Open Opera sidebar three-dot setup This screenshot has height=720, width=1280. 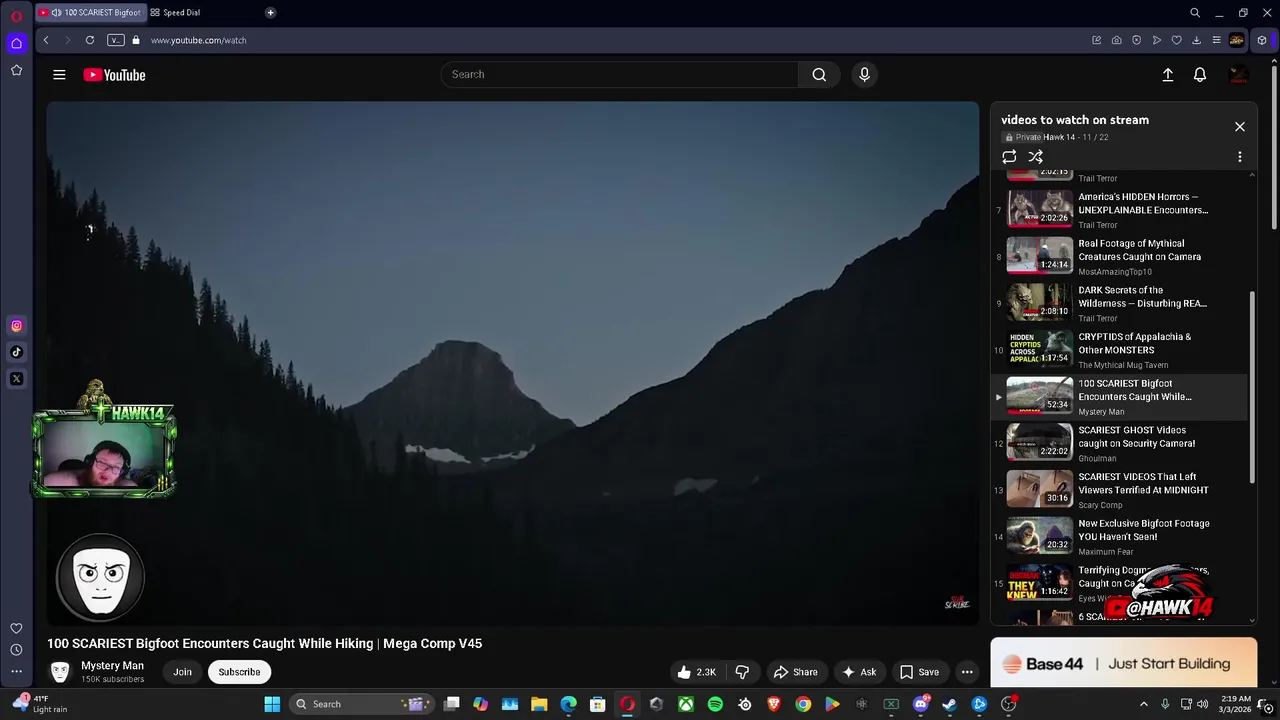[16, 672]
